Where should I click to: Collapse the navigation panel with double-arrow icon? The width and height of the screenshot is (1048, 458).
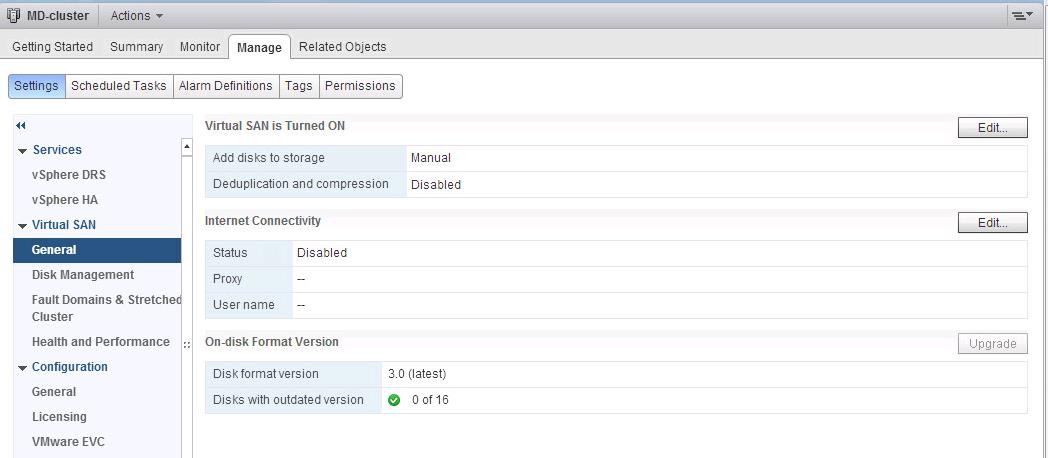pyautogui.click(x=20, y=125)
